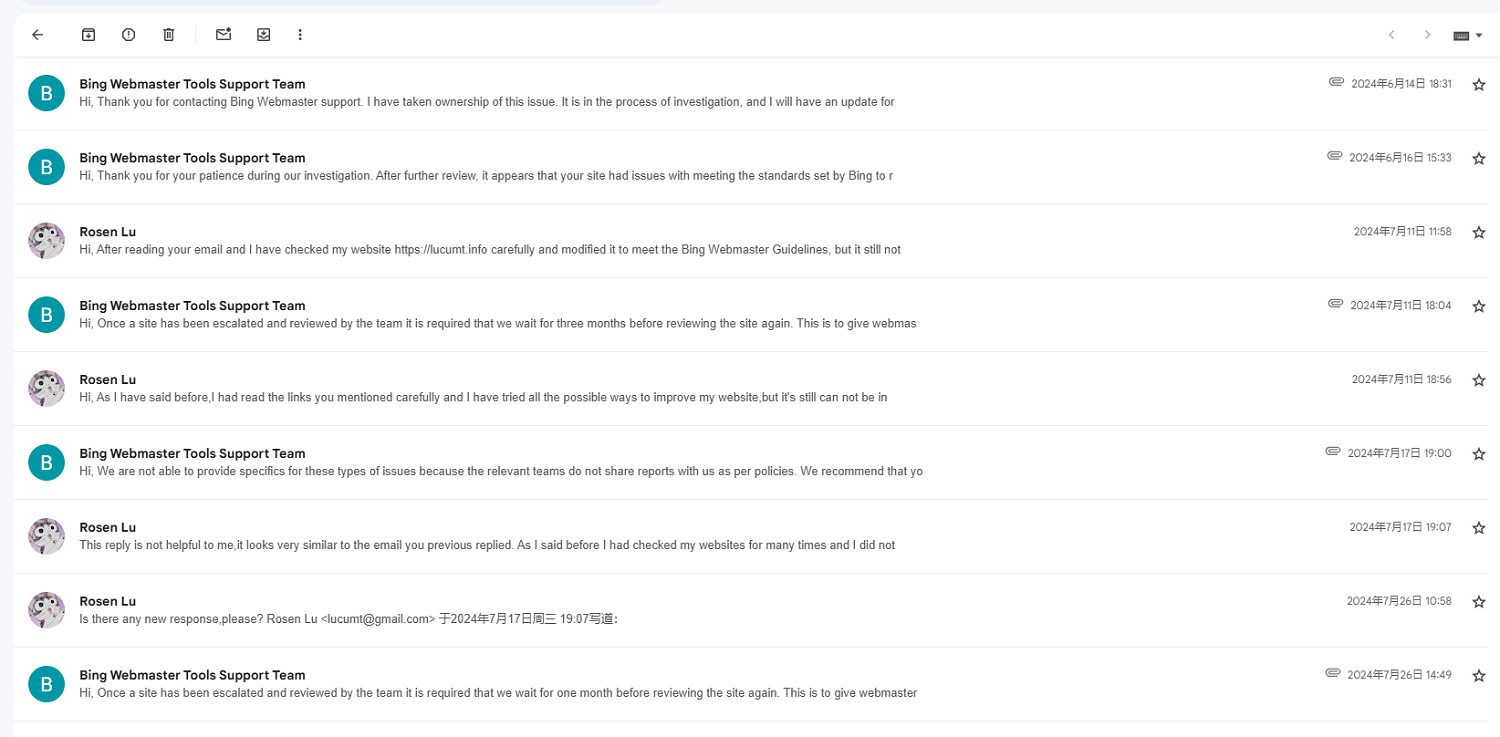
Task: Expand message 'This reply is not helpful to me'
Action: [x=750, y=537]
